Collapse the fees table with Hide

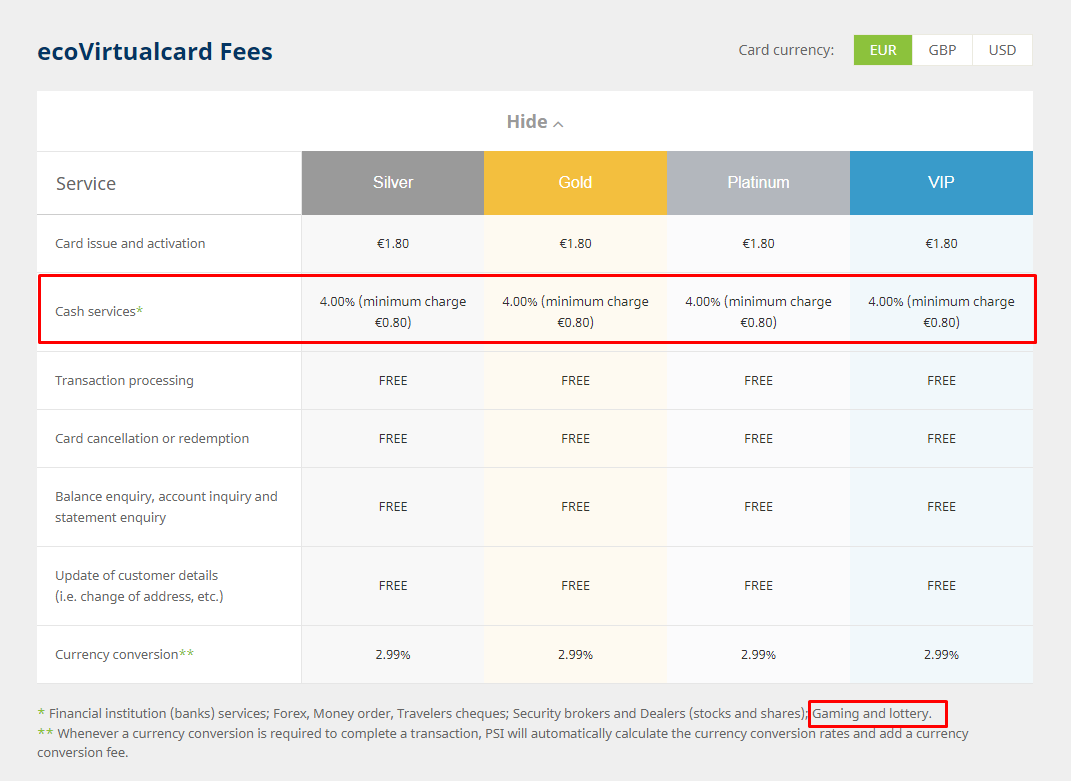[535, 122]
